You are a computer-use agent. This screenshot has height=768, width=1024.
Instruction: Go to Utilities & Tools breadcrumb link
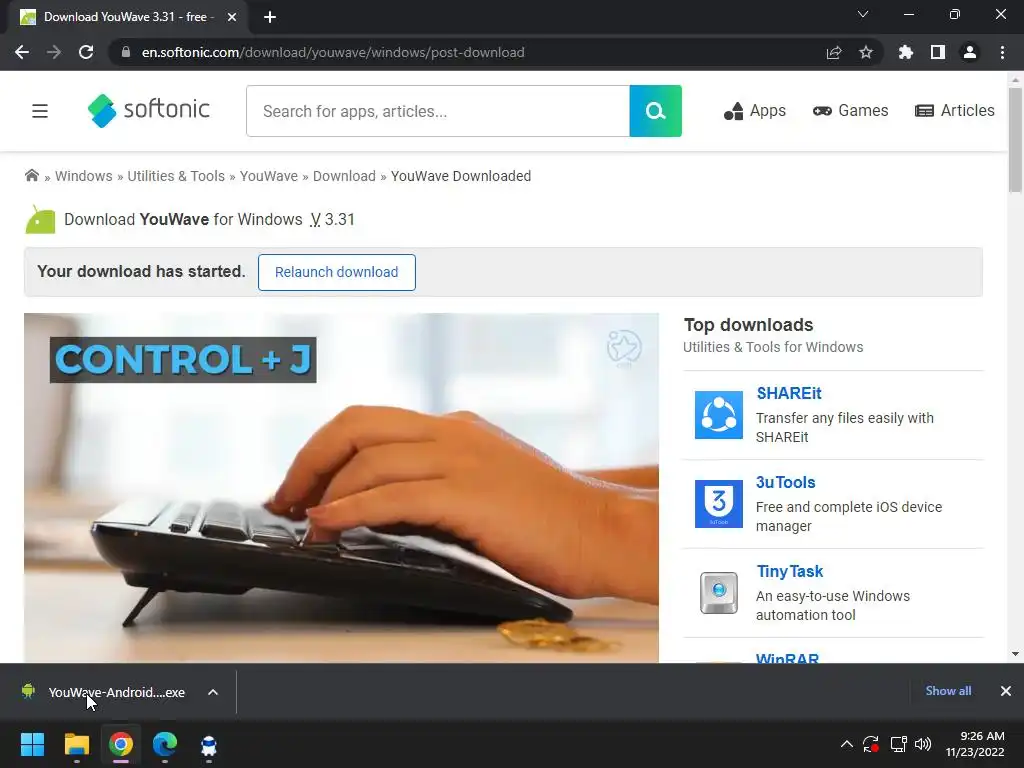click(176, 176)
